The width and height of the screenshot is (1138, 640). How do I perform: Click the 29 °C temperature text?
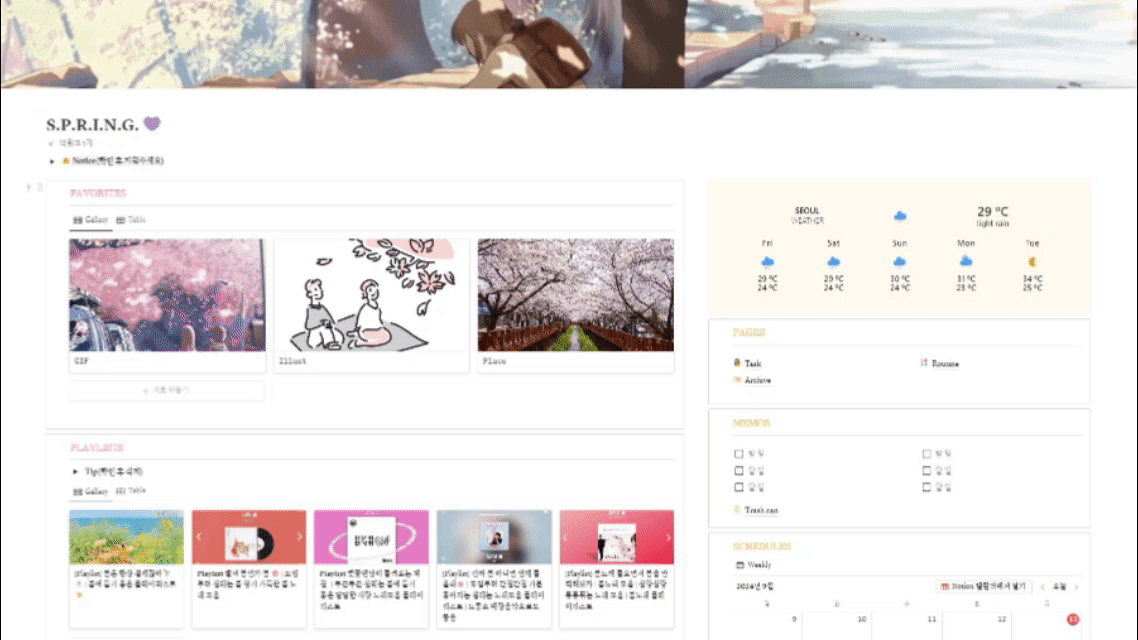[992, 212]
